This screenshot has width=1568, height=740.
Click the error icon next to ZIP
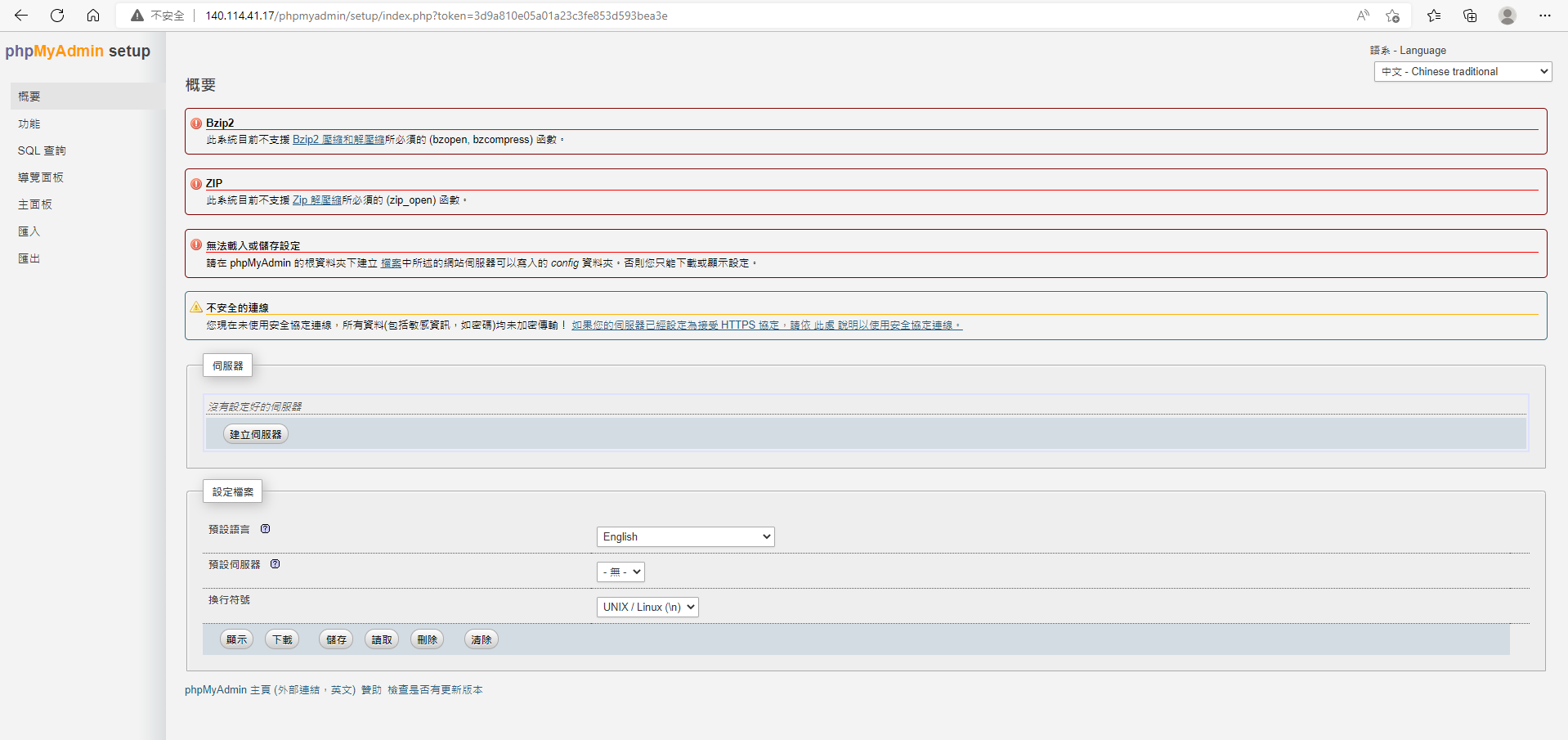point(196,184)
